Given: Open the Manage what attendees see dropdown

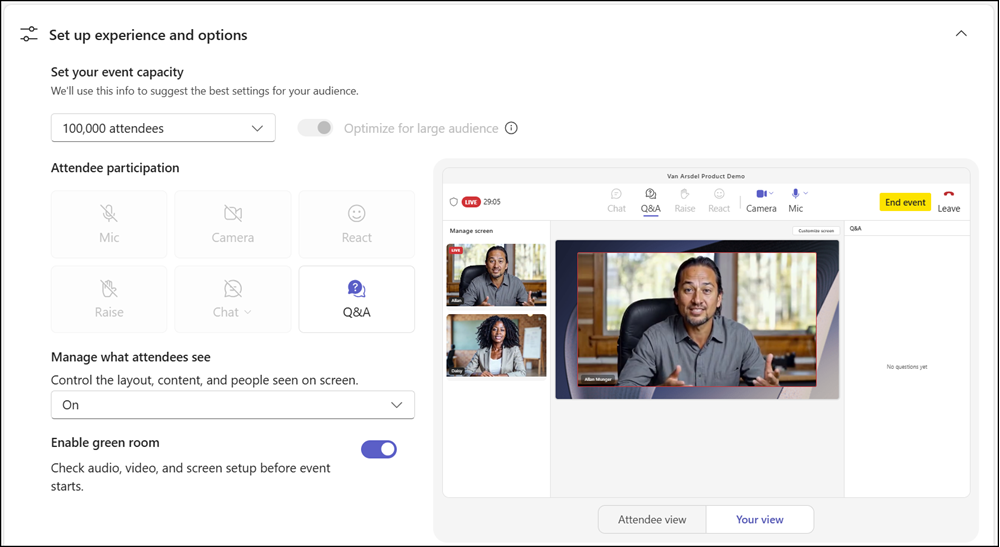Looking at the screenshot, I should [x=233, y=405].
